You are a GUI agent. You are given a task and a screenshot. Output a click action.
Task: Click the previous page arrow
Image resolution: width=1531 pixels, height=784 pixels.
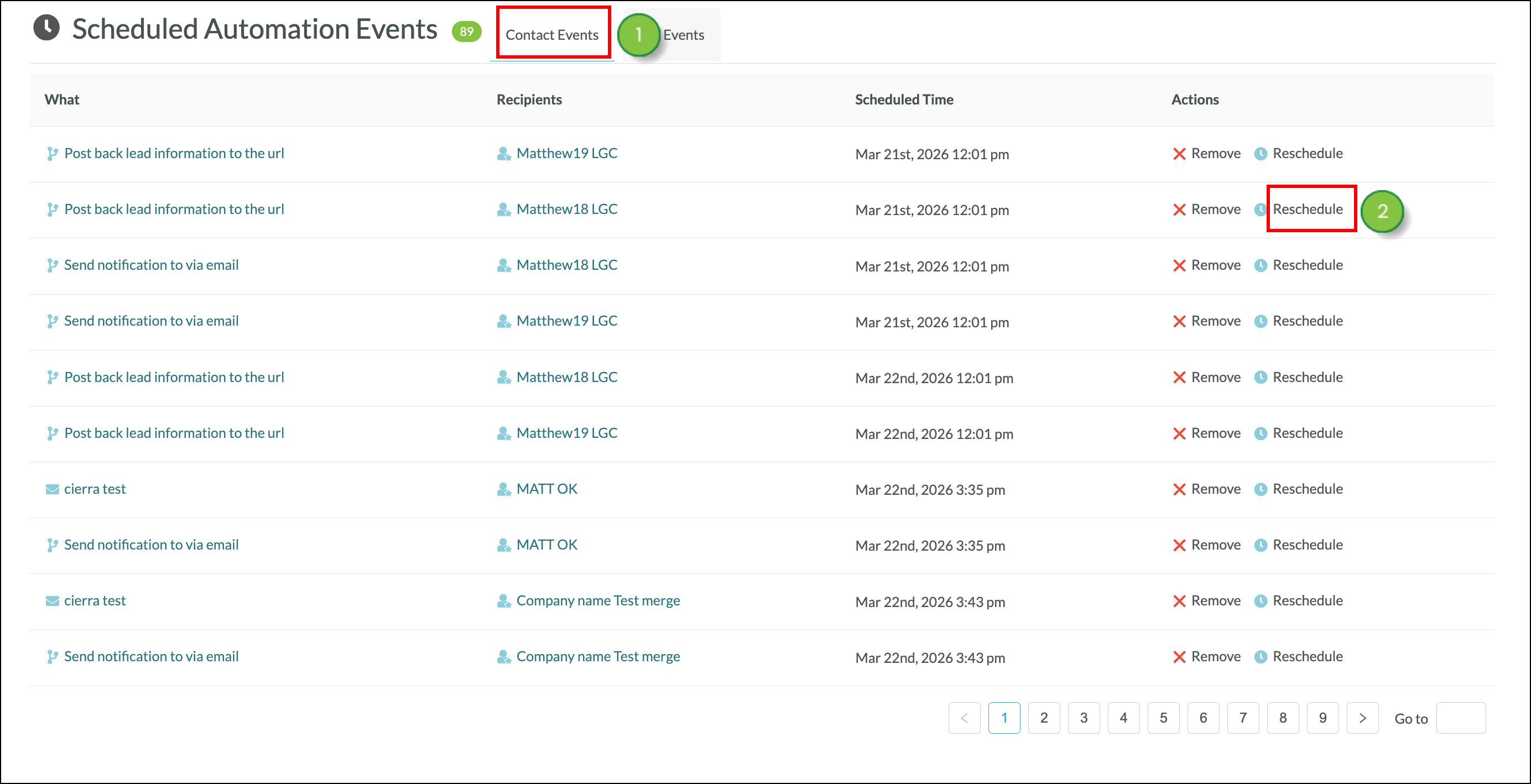coord(964,718)
